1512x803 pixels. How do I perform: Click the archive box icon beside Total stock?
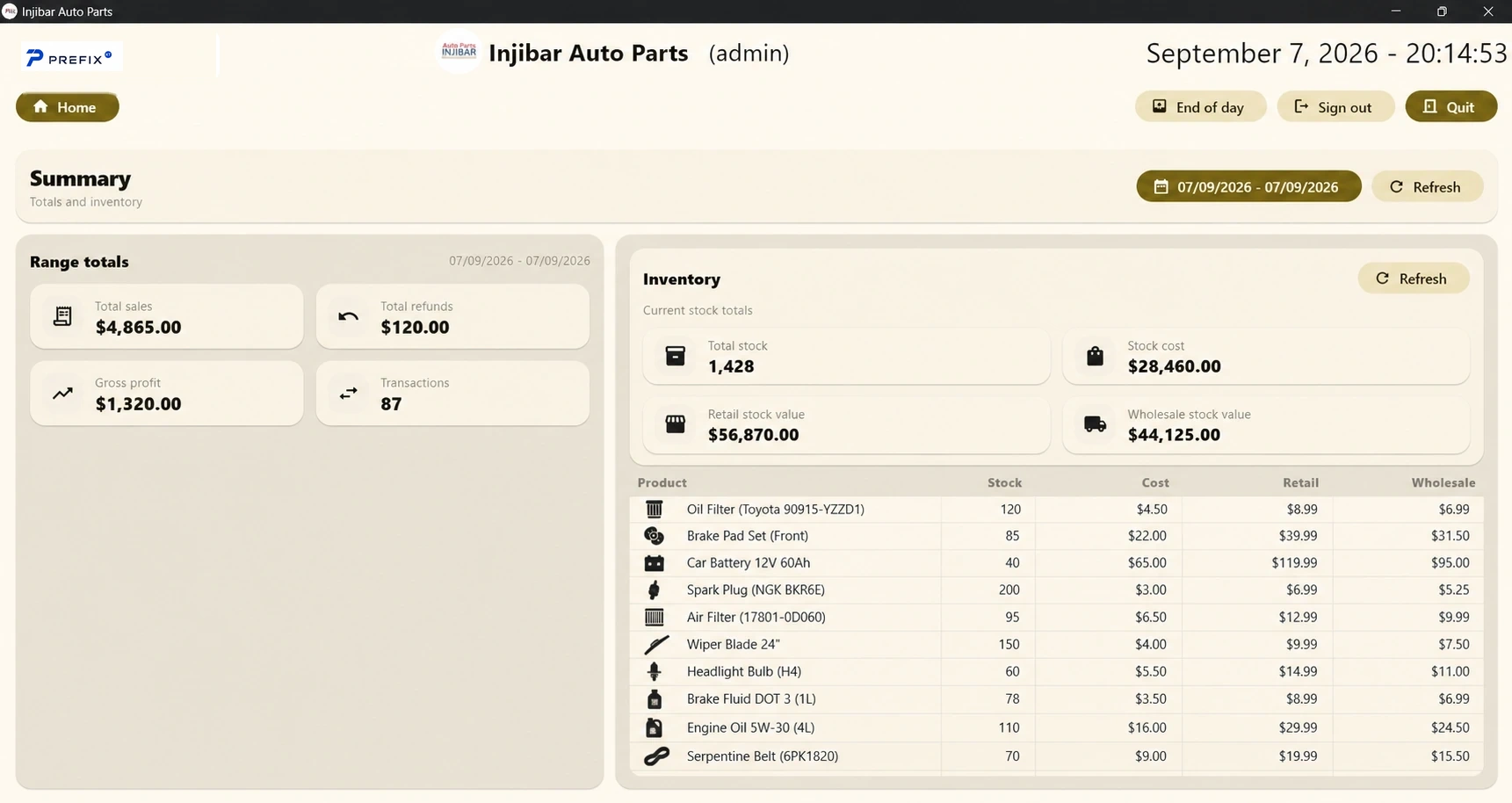click(x=675, y=356)
